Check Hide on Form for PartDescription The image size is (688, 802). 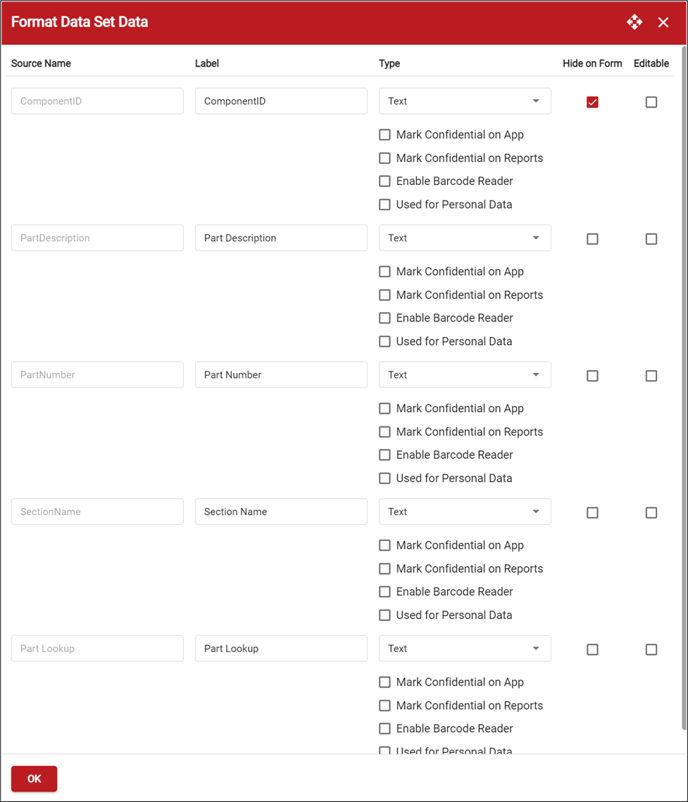(x=592, y=239)
